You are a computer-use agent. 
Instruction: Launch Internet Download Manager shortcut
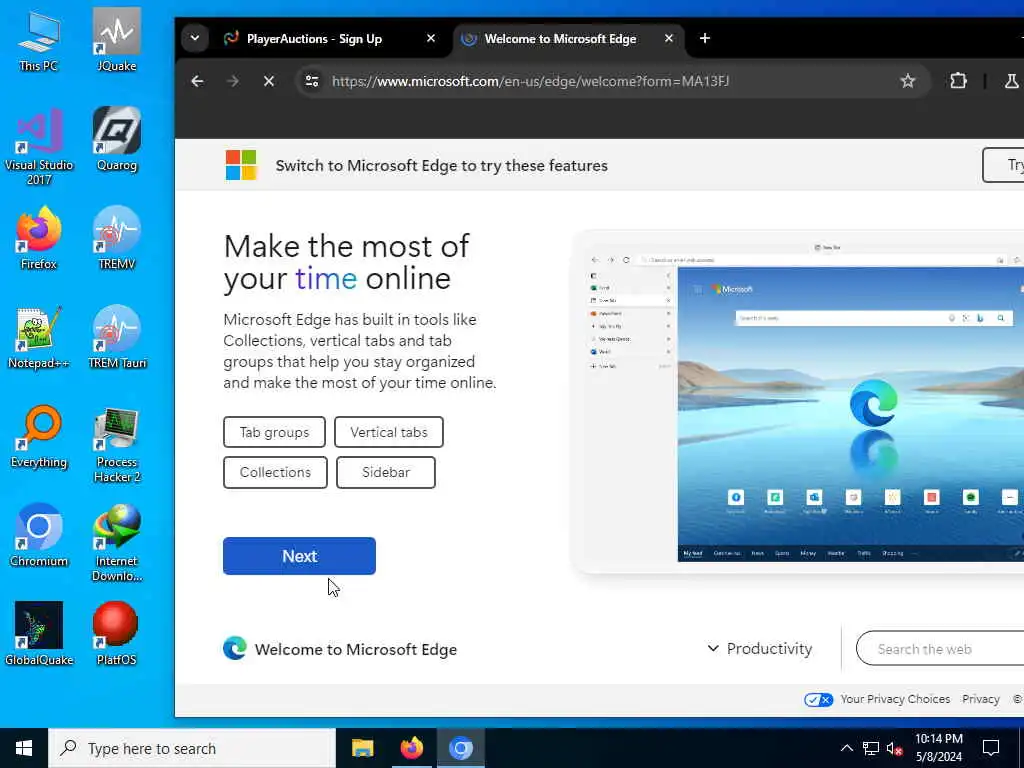pos(116,543)
